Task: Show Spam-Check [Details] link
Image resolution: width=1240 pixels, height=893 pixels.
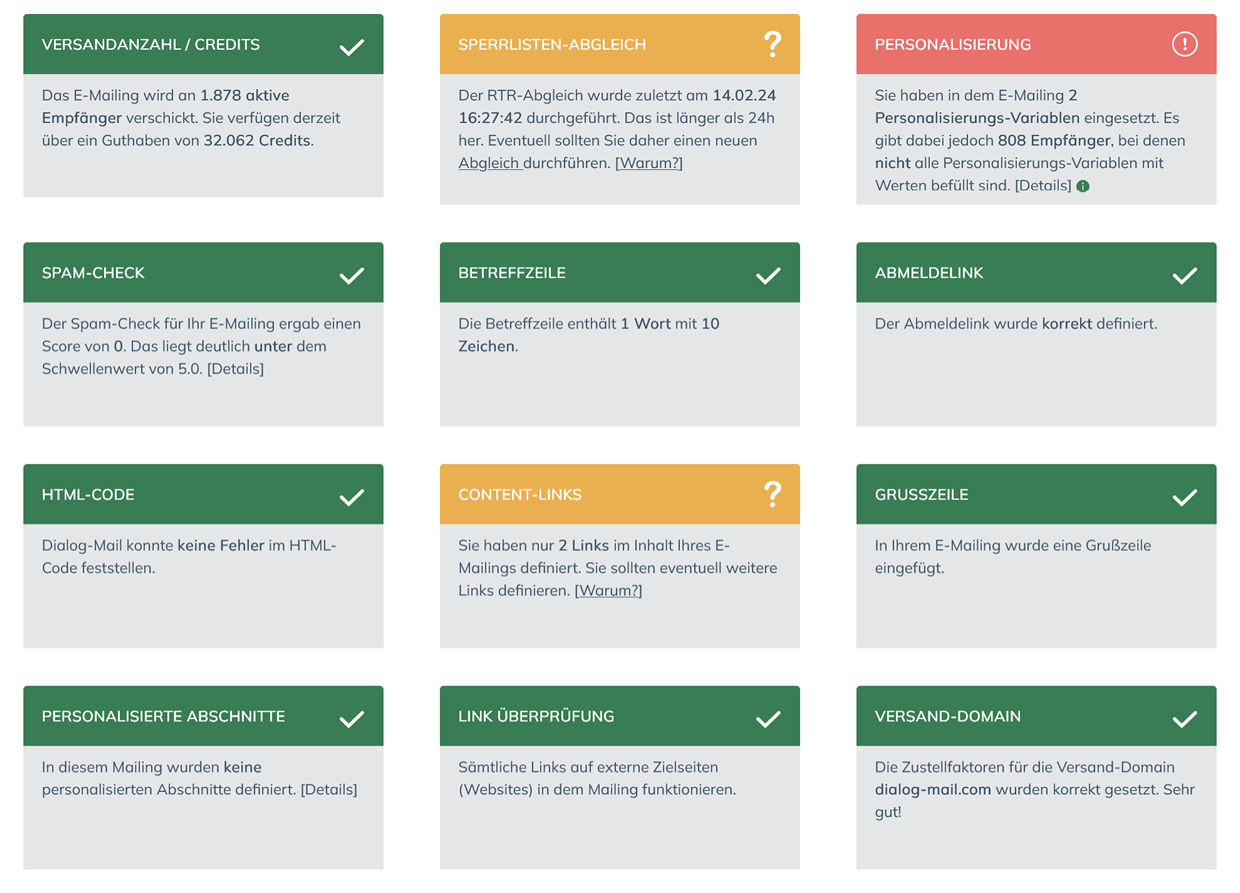Action: coord(235,368)
